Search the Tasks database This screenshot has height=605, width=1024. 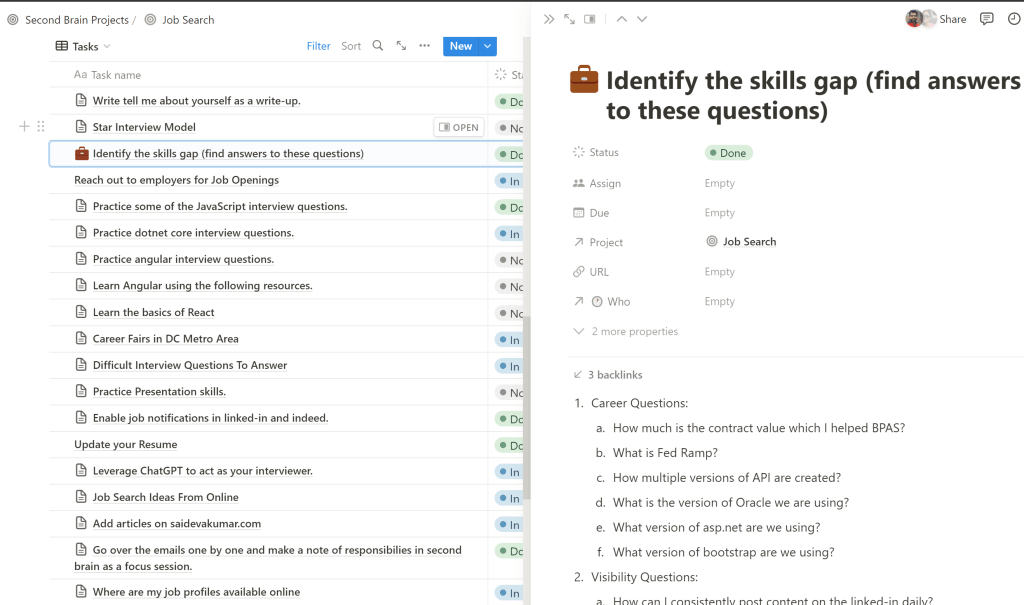pyautogui.click(x=377, y=46)
